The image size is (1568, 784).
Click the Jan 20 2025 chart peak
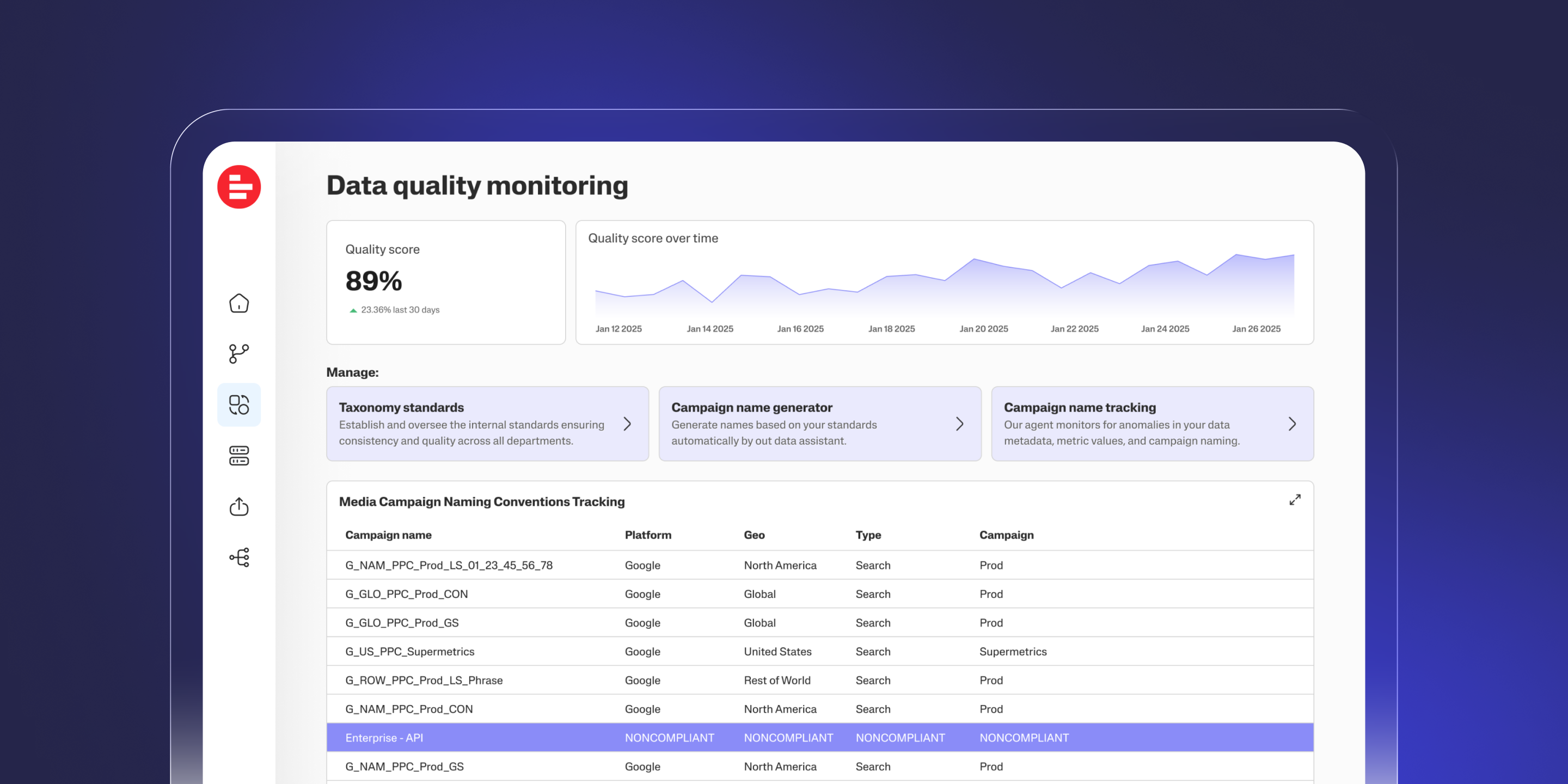pyautogui.click(x=975, y=260)
